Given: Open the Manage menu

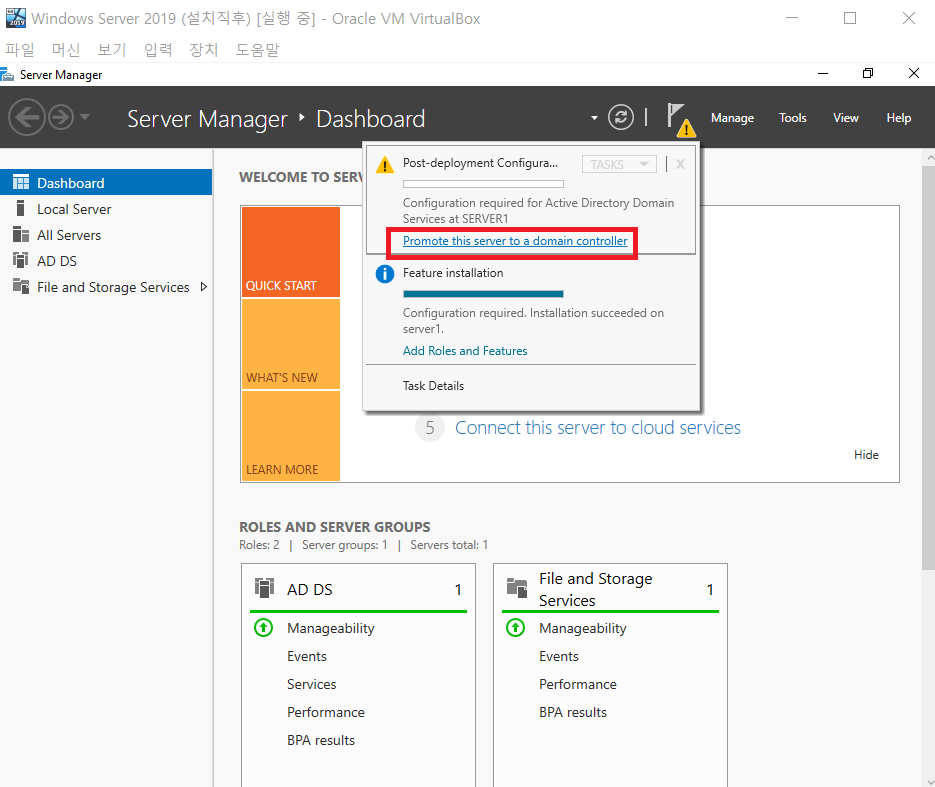Looking at the screenshot, I should coord(732,118).
